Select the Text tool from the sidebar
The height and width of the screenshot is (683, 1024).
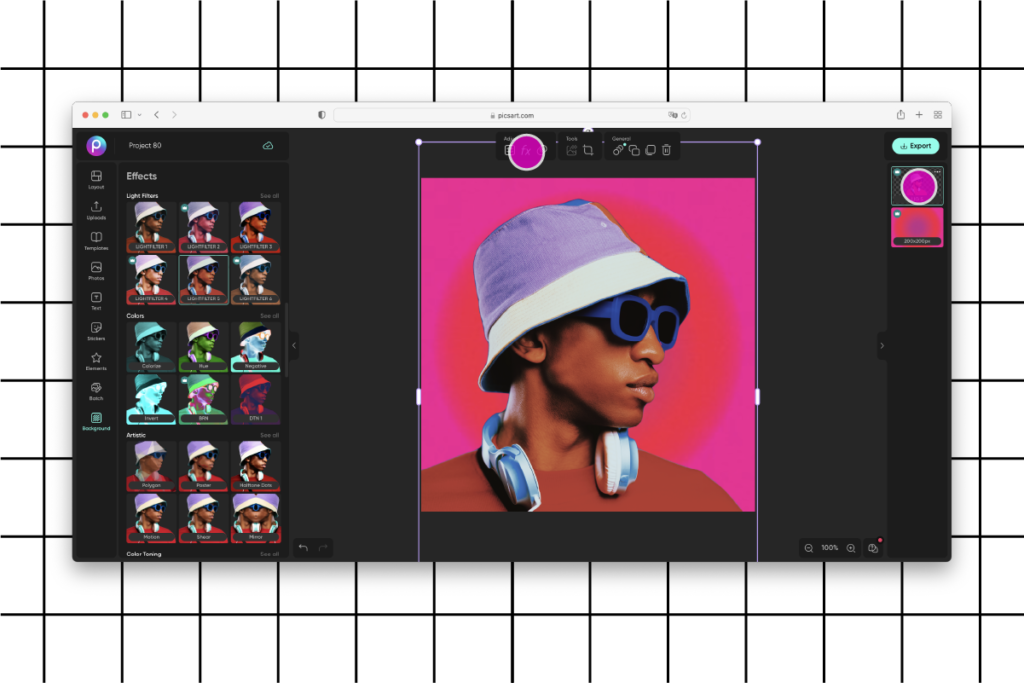point(96,301)
